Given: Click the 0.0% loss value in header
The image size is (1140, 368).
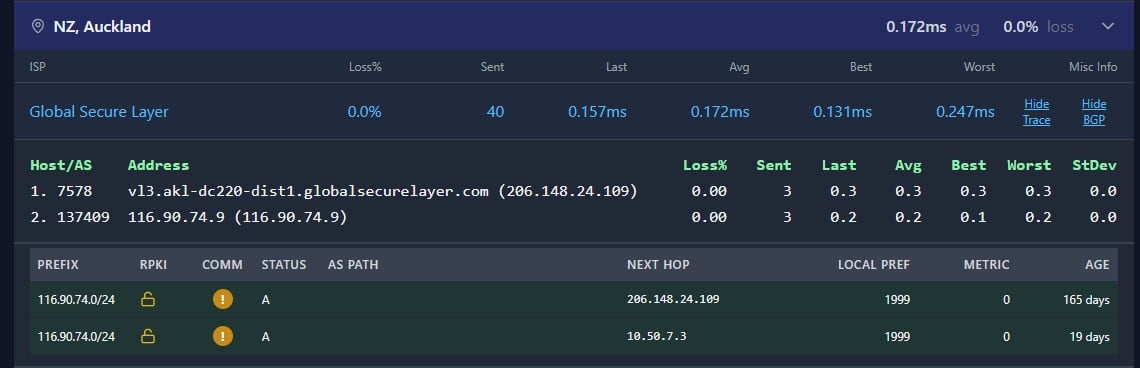Looking at the screenshot, I should pos(1021,27).
